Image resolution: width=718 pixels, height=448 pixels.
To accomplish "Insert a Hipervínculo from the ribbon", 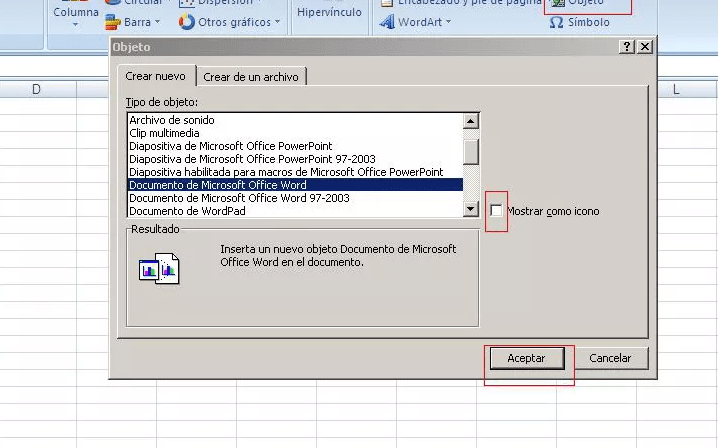I will tap(329, 12).
